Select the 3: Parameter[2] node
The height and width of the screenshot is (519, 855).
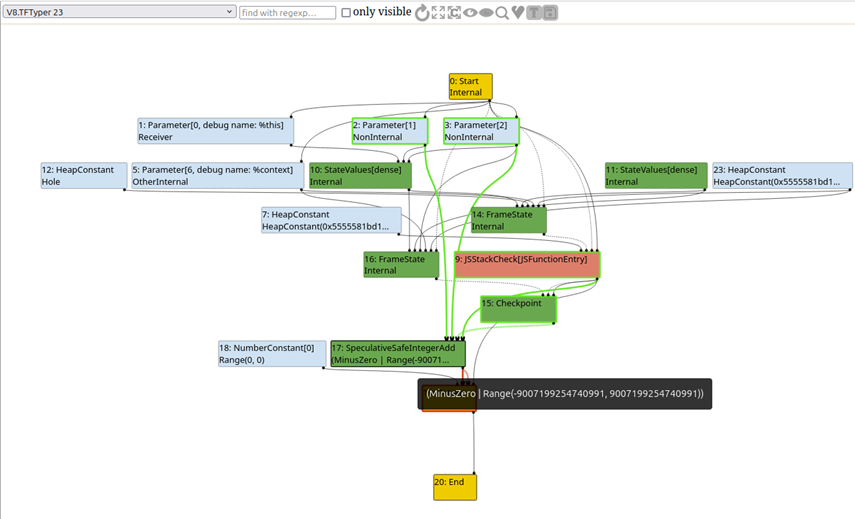[481, 131]
